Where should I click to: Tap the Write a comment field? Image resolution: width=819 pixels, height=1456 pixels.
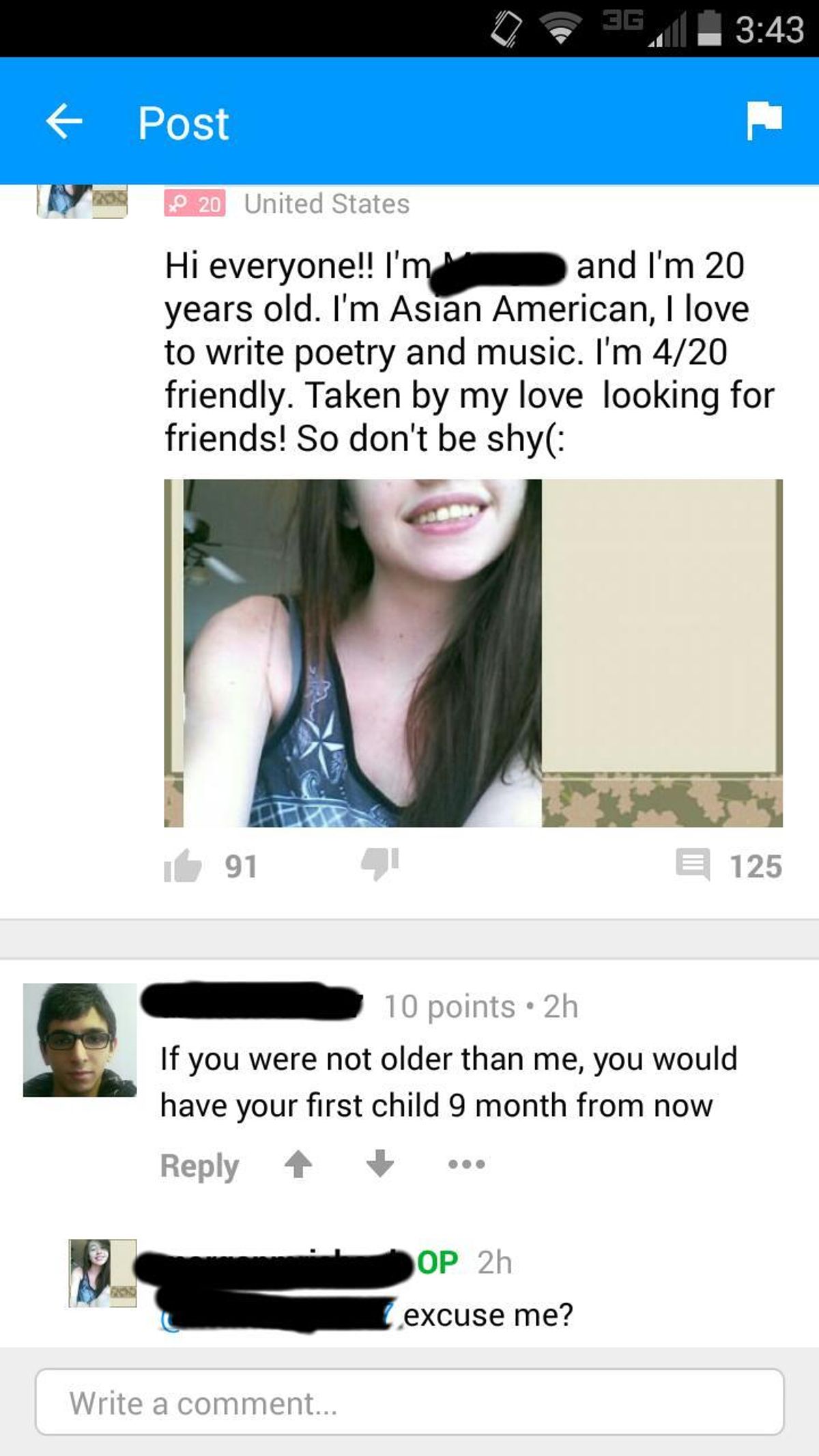tap(409, 1402)
